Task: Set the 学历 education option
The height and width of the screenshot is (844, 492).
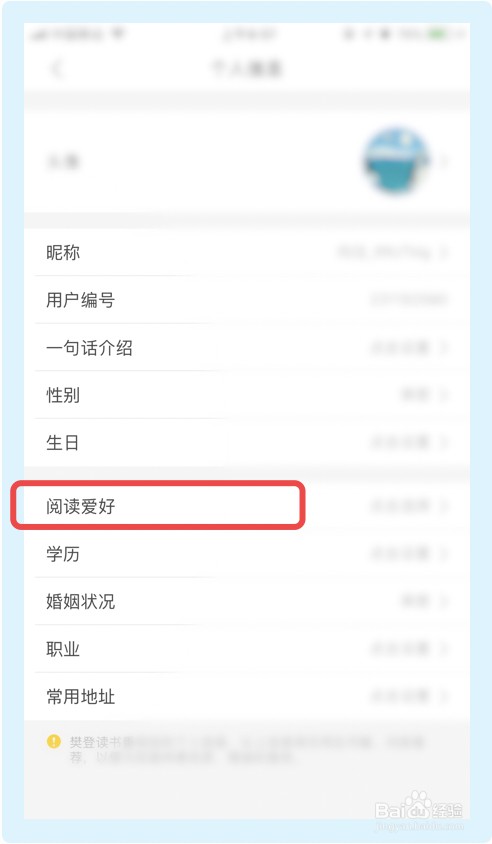Action: click(247, 553)
